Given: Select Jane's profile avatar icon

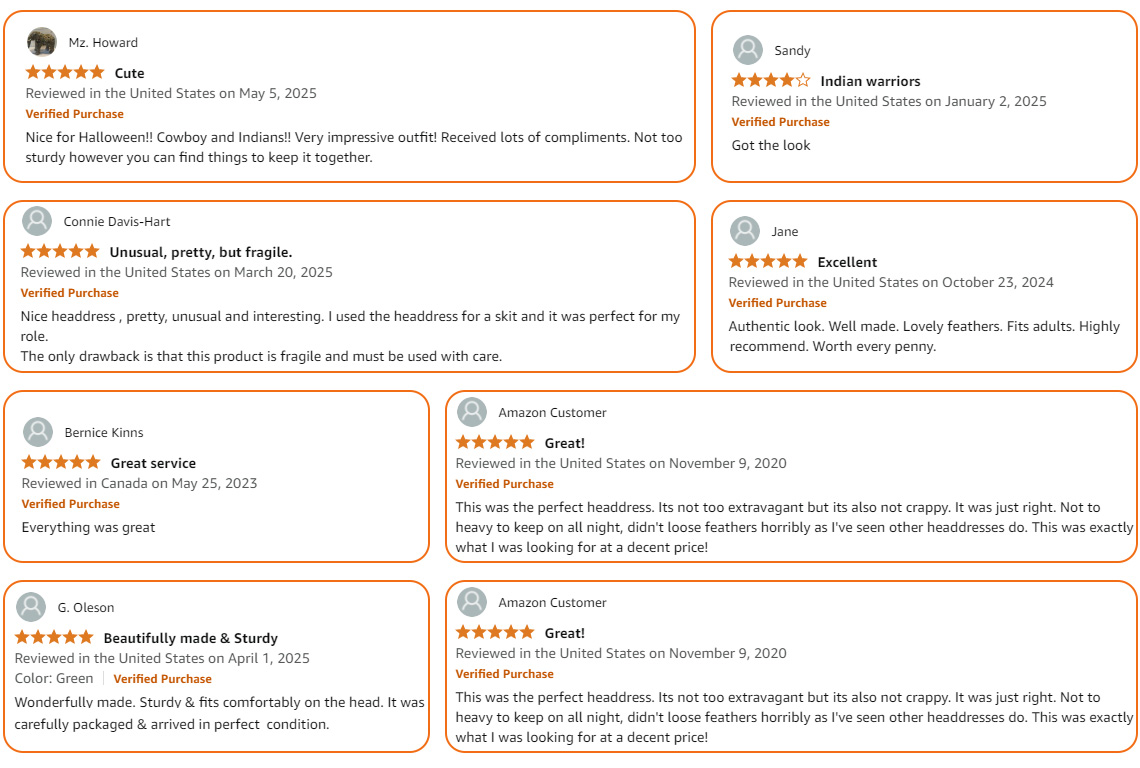Looking at the screenshot, I should pos(744,231).
